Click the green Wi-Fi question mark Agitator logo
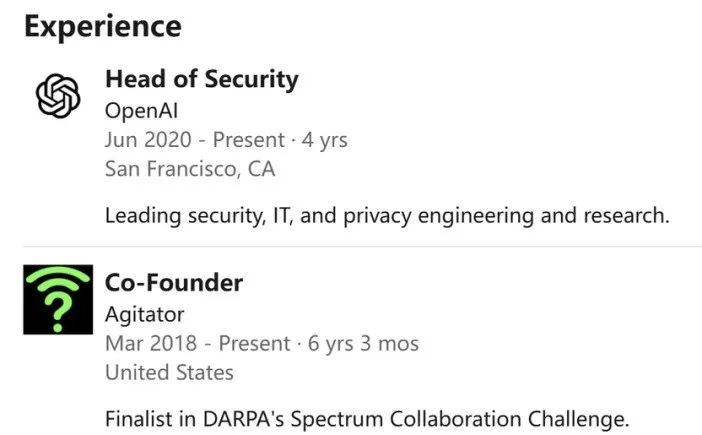The height and width of the screenshot is (435, 702). pos(58,301)
